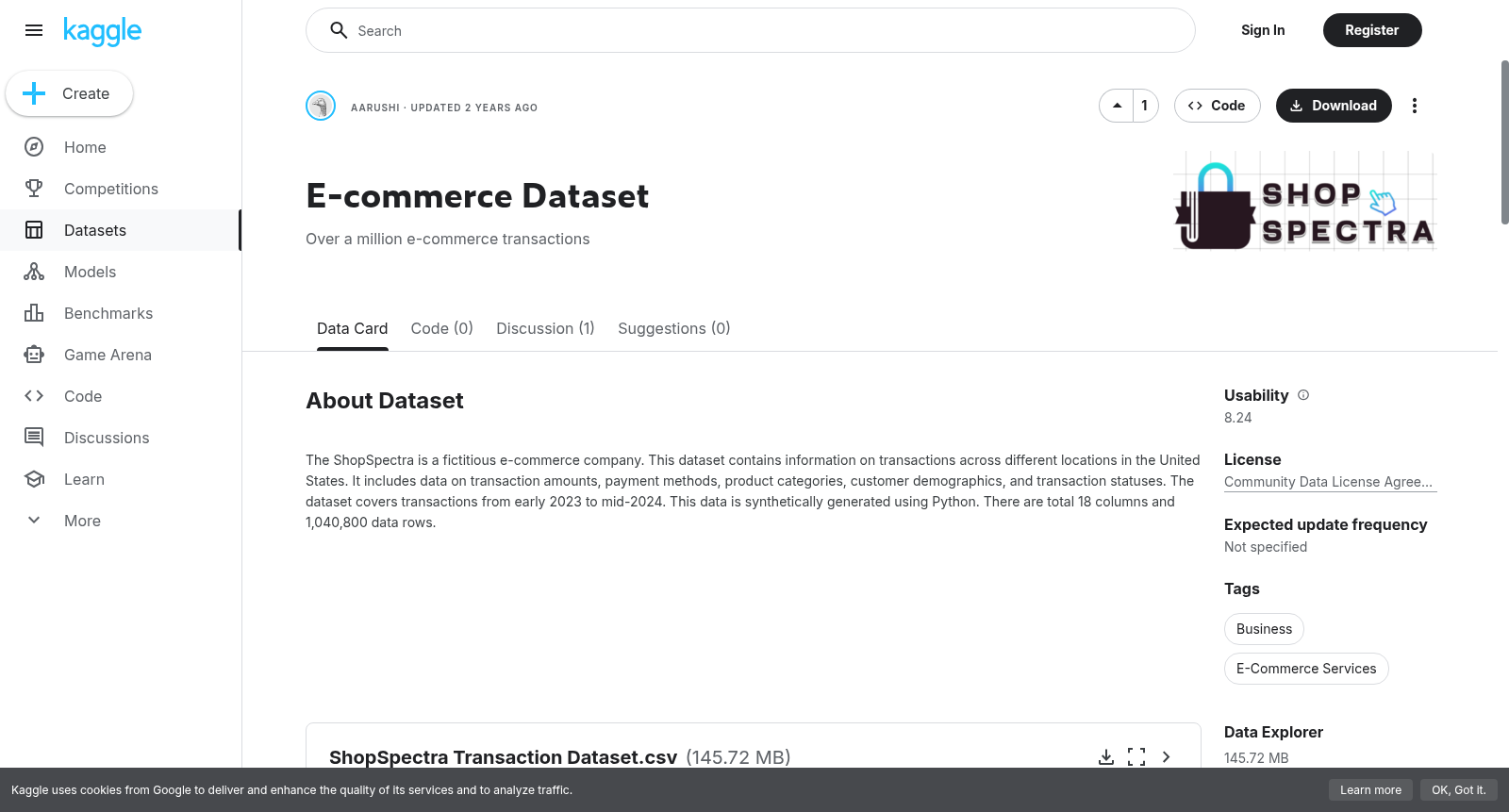This screenshot has width=1509, height=812.
Task: Click the Competitions trophy icon
Action: click(34, 189)
